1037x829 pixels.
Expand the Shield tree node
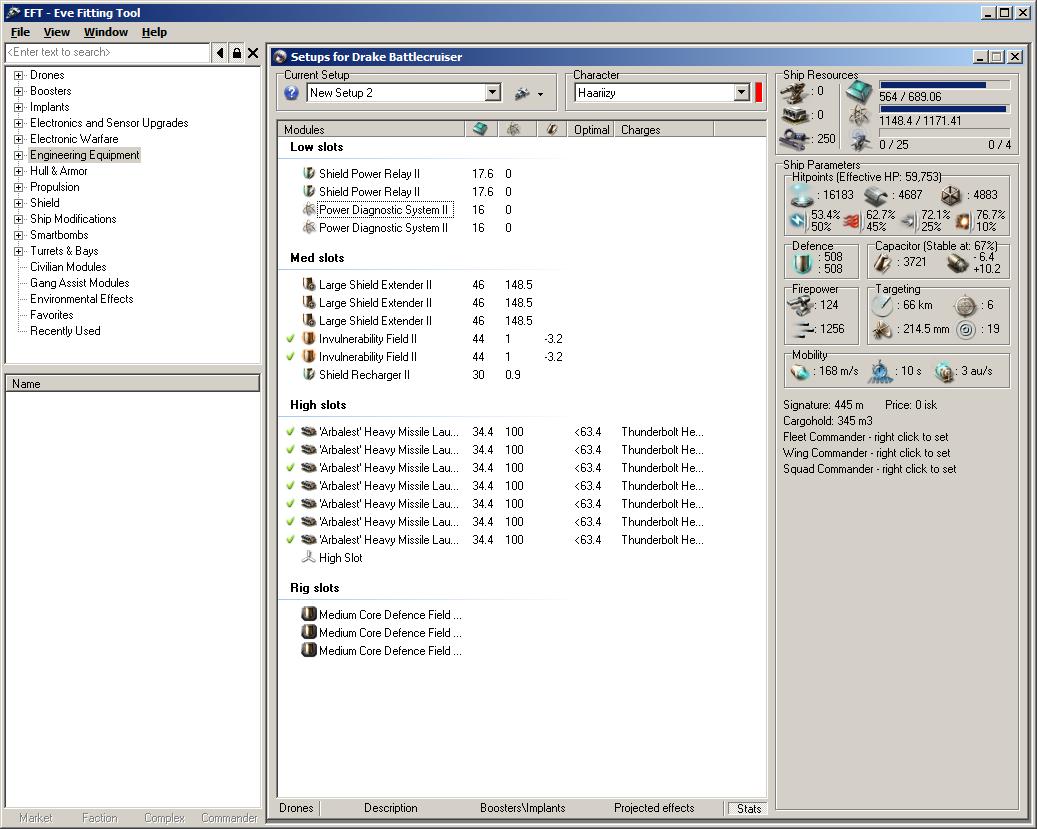click(x=19, y=203)
